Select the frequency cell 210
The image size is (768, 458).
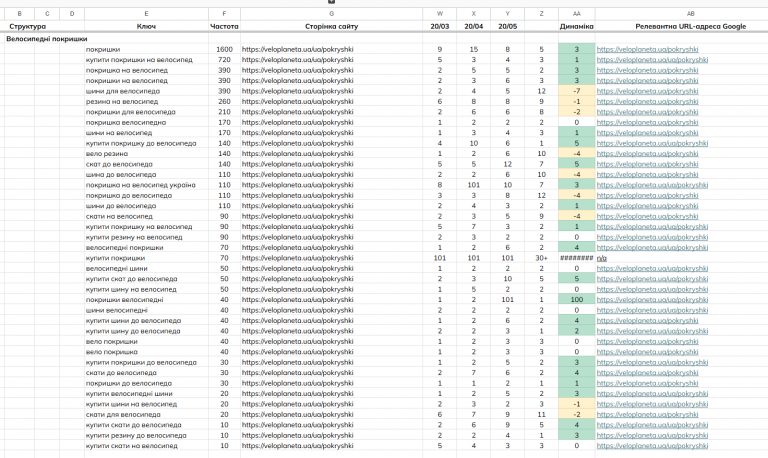[224, 112]
